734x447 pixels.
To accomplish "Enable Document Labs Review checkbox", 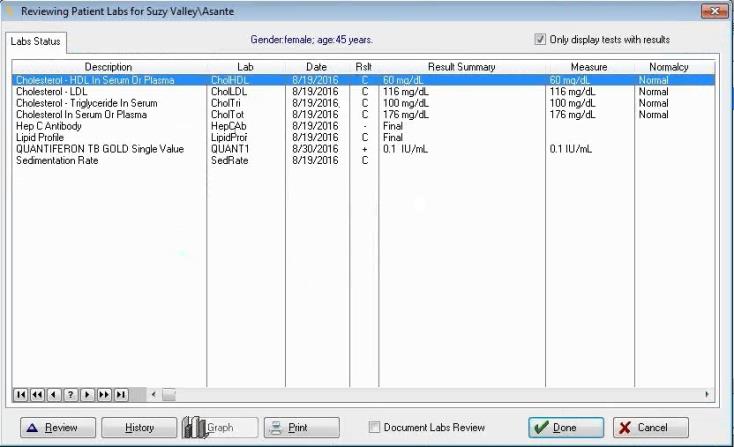I will pyautogui.click(x=374, y=427).
